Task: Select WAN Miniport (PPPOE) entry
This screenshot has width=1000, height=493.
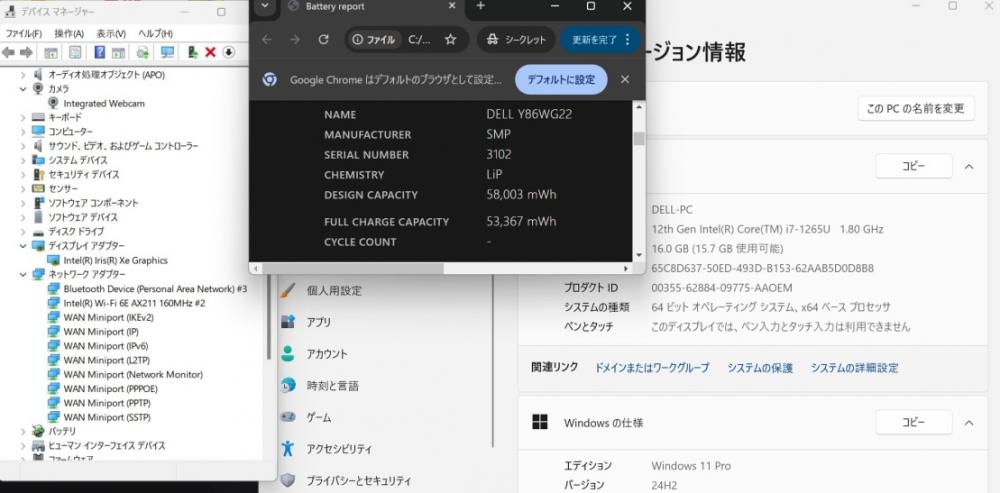Action: tap(110, 388)
